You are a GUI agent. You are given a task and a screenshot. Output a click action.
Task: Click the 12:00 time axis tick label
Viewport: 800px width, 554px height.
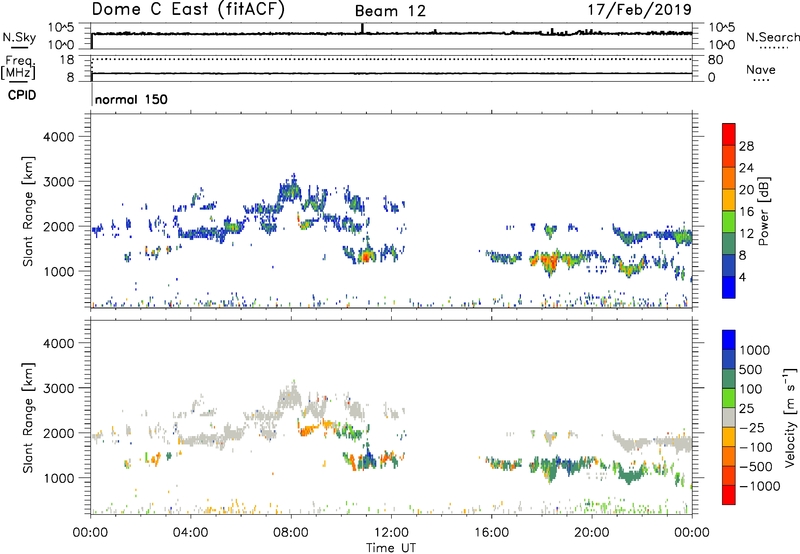(x=391, y=533)
